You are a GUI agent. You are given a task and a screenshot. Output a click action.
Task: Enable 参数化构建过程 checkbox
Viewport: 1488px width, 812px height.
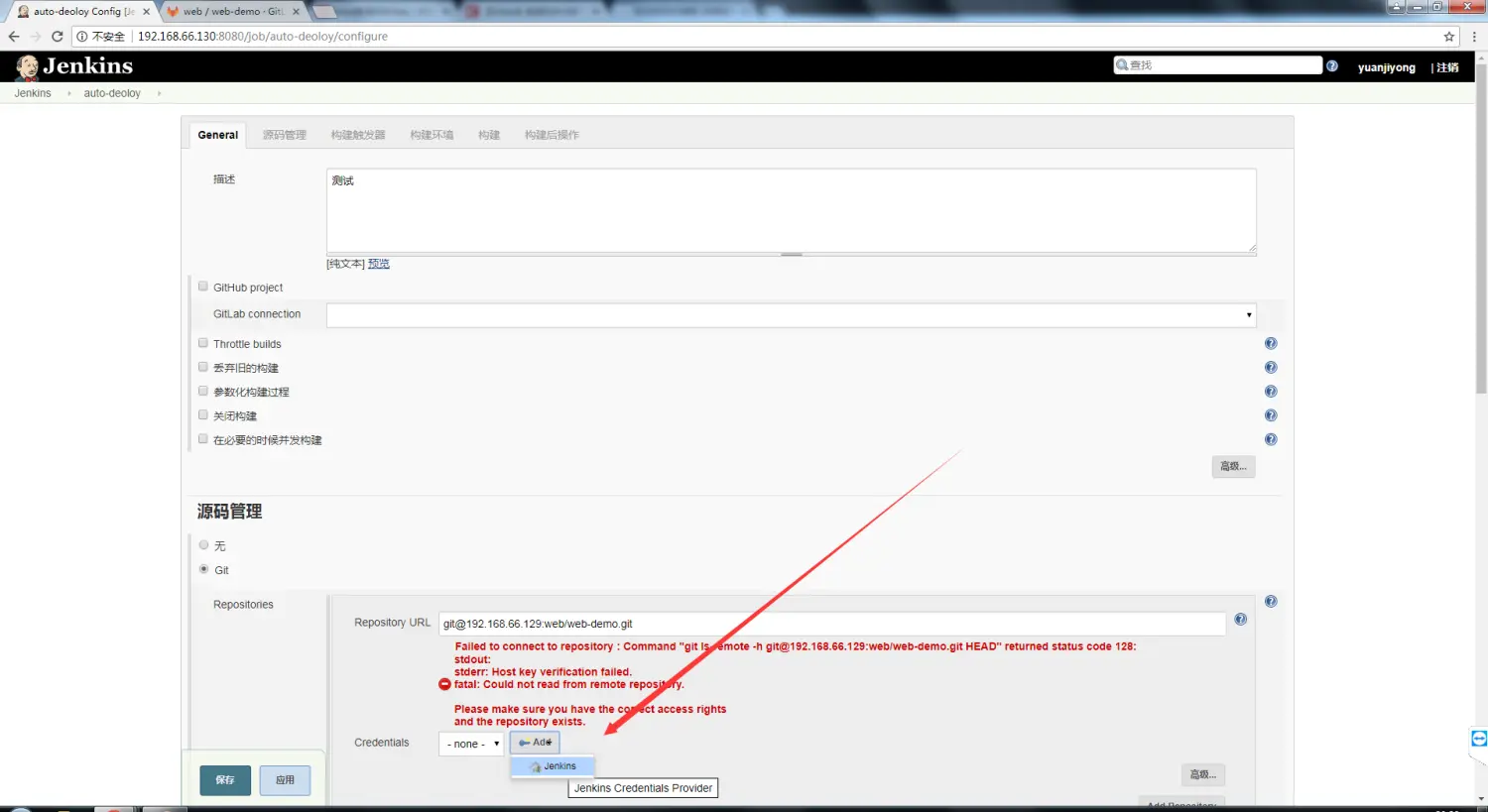[x=203, y=391]
